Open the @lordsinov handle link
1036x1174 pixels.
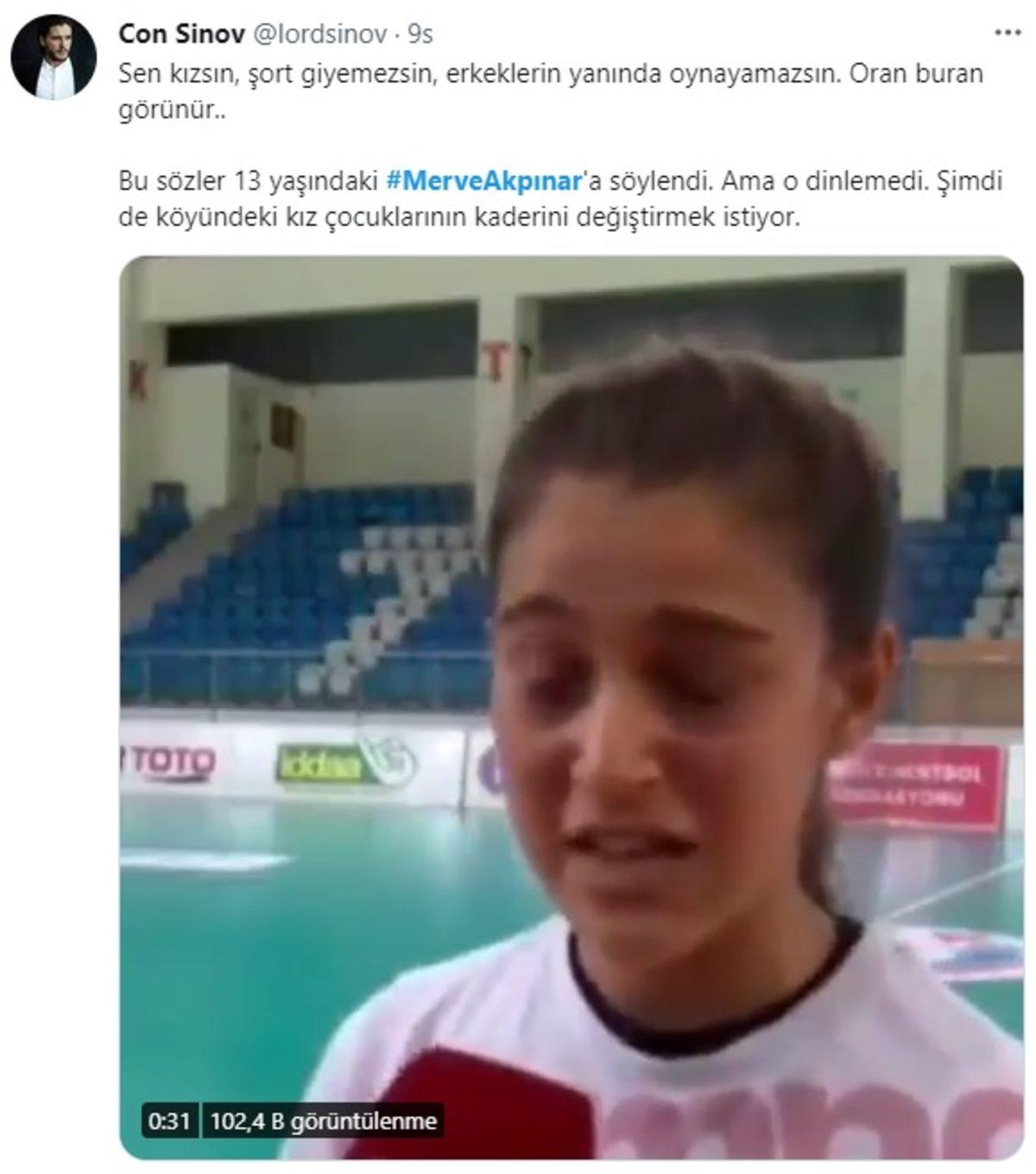[318, 34]
